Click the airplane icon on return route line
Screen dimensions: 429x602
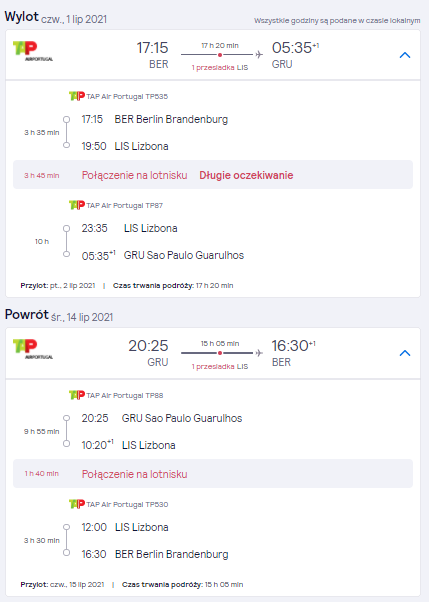(259, 353)
